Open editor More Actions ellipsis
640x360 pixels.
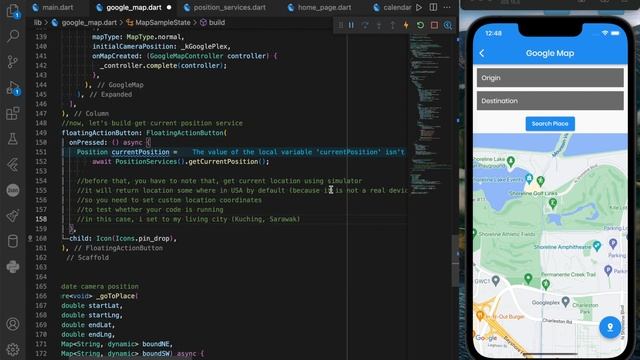click(x=447, y=7)
